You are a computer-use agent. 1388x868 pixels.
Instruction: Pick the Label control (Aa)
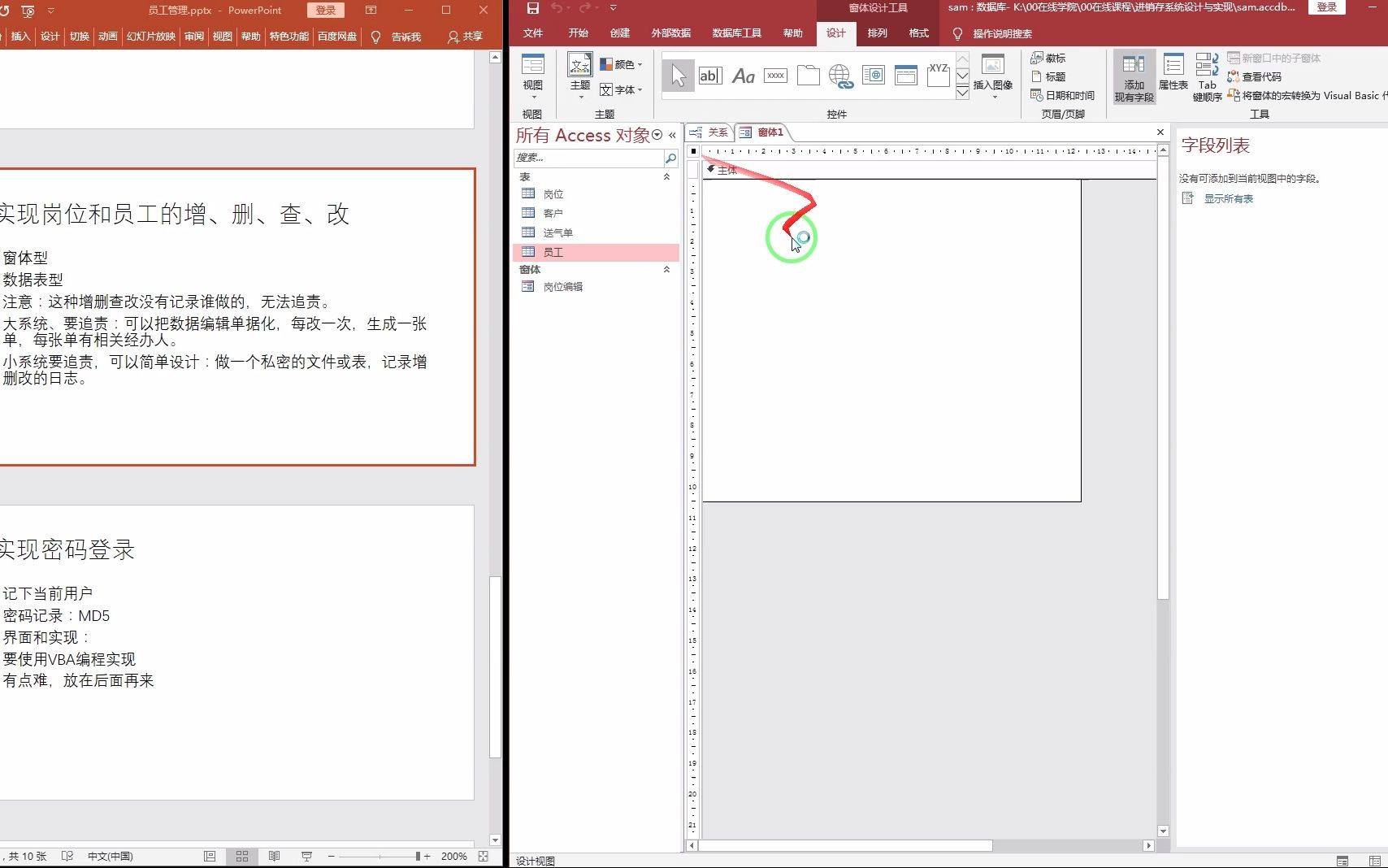[744, 76]
